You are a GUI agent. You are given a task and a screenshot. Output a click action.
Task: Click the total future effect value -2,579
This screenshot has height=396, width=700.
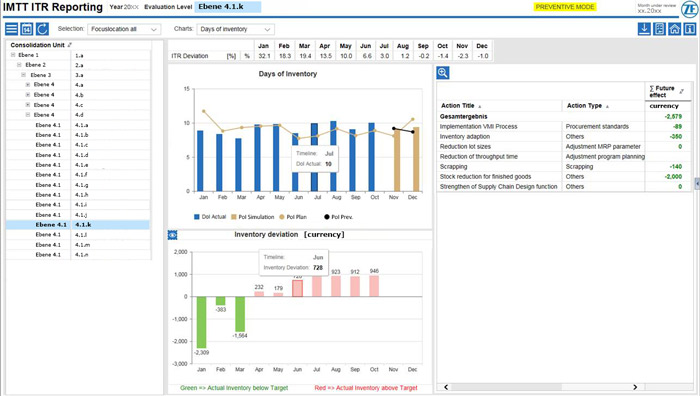click(673, 117)
